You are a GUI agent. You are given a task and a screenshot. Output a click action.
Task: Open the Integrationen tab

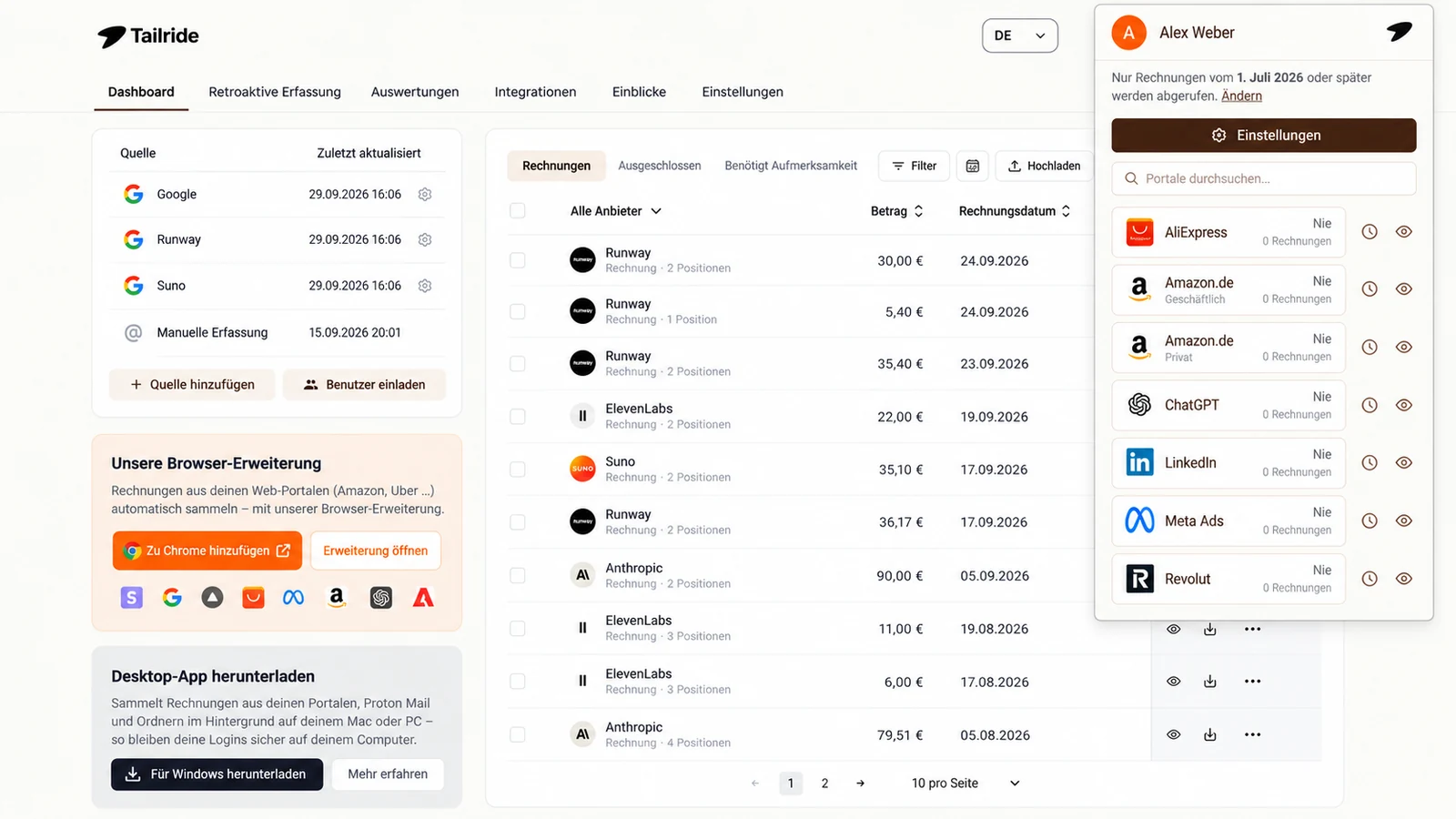535,92
